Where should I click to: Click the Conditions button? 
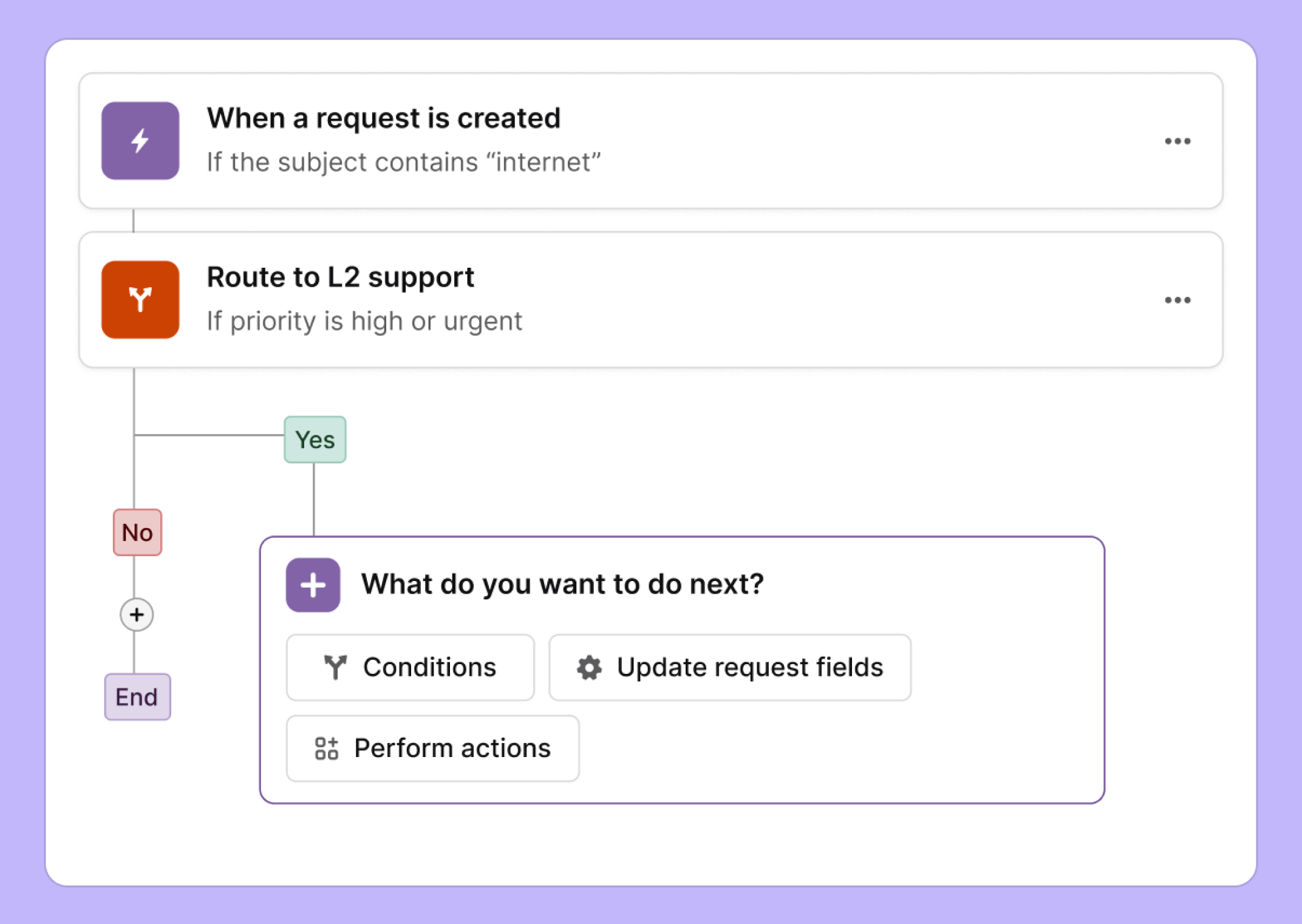pyautogui.click(x=410, y=667)
